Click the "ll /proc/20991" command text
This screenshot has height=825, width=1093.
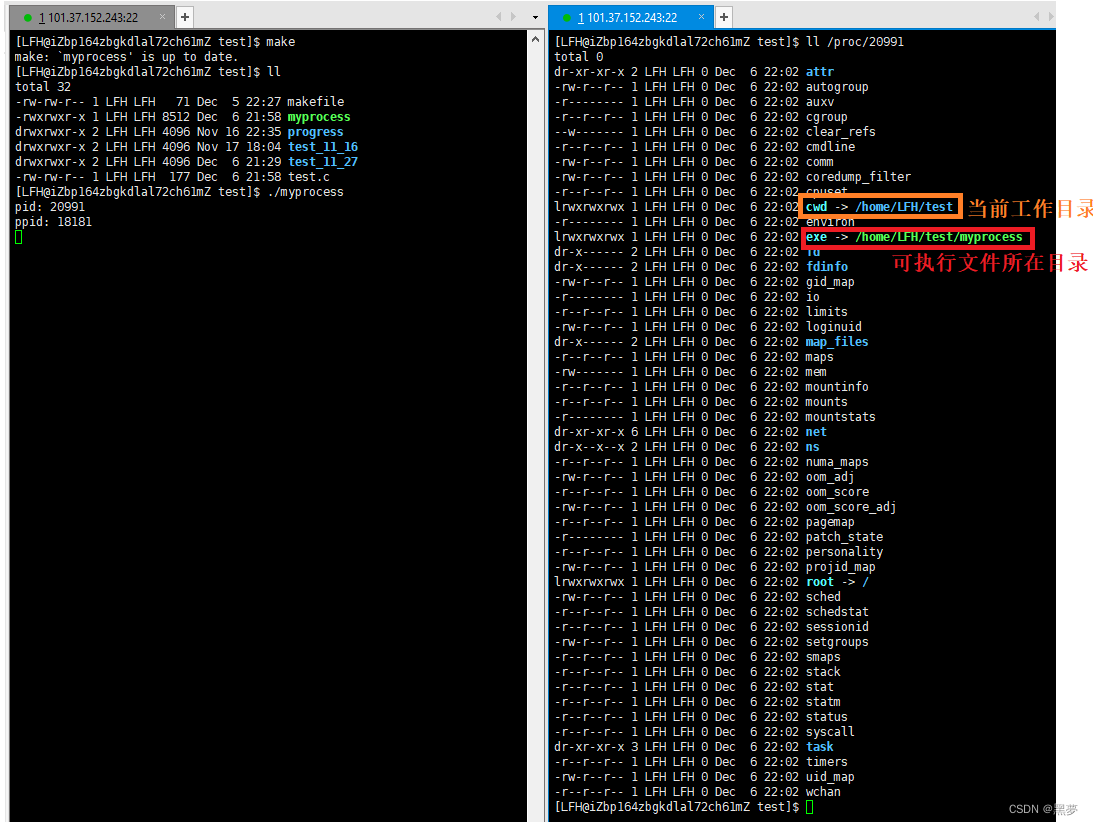click(x=855, y=42)
